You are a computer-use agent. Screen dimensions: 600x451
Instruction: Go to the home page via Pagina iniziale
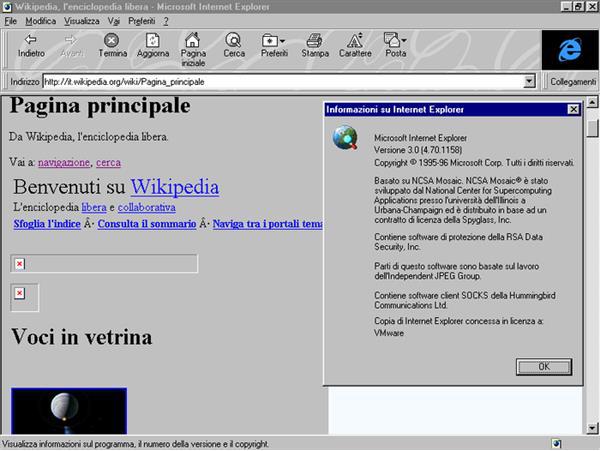pyautogui.click(x=193, y=50)
